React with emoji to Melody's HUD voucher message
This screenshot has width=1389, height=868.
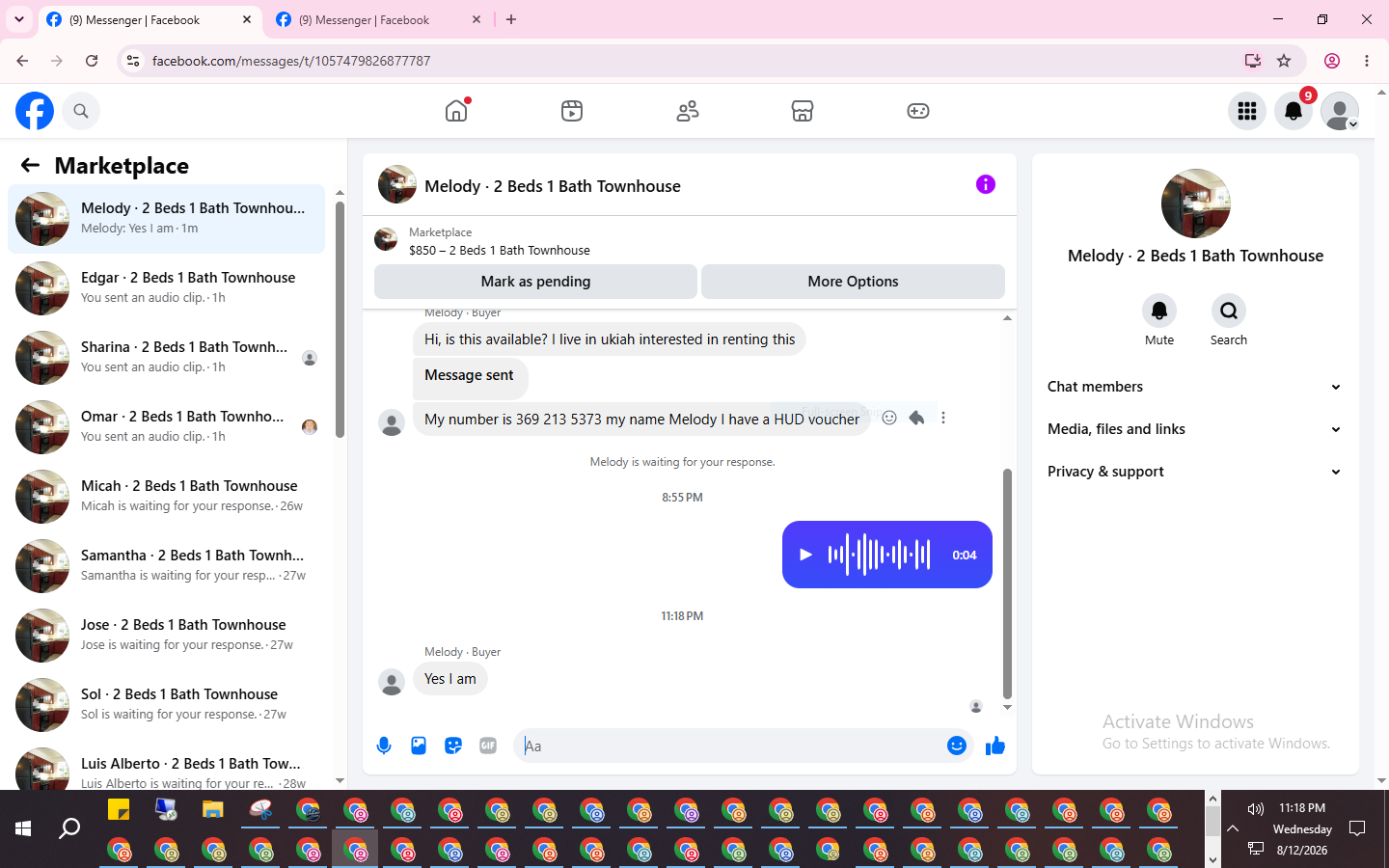coord(889,418)
